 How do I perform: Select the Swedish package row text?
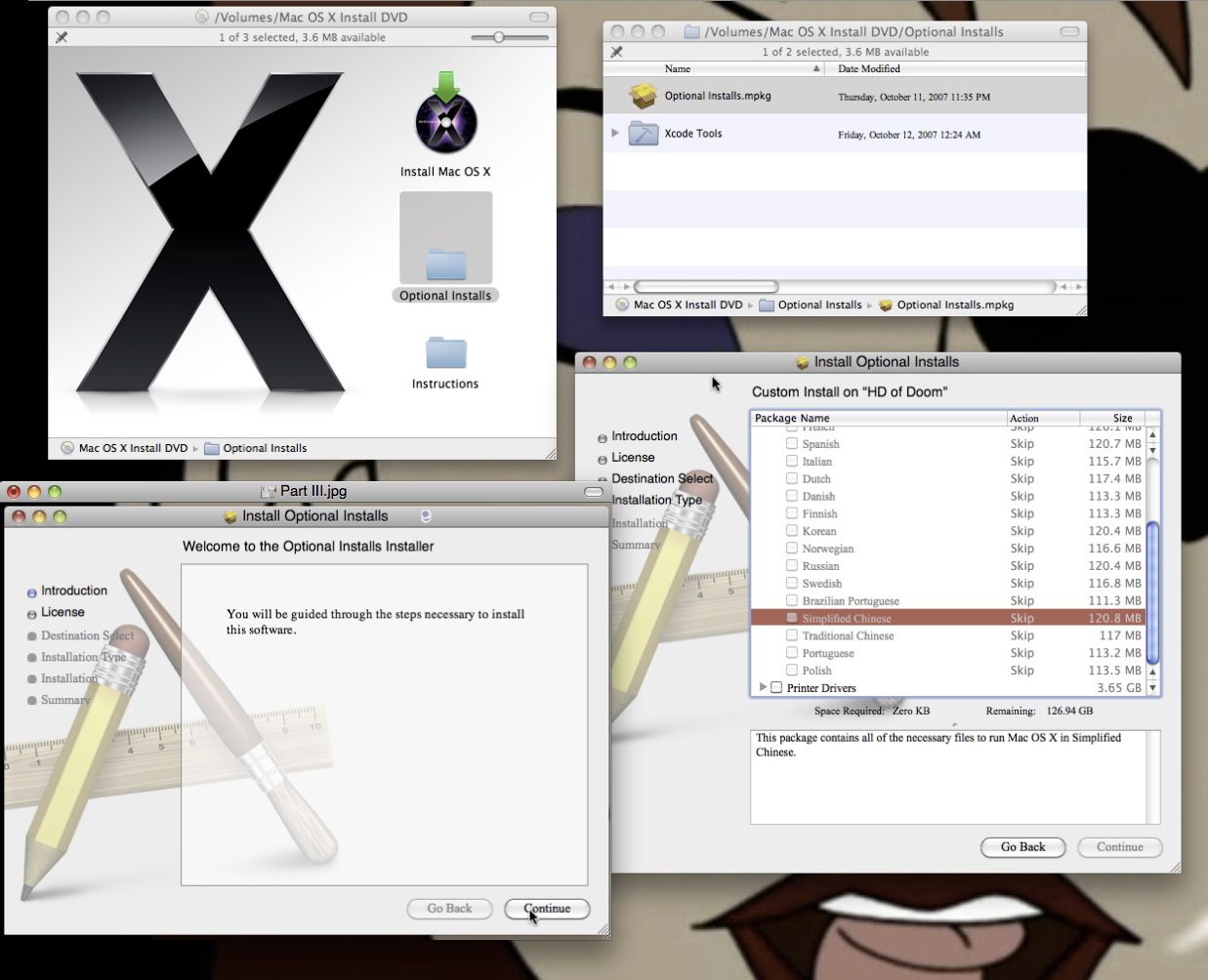pos(822,583)
